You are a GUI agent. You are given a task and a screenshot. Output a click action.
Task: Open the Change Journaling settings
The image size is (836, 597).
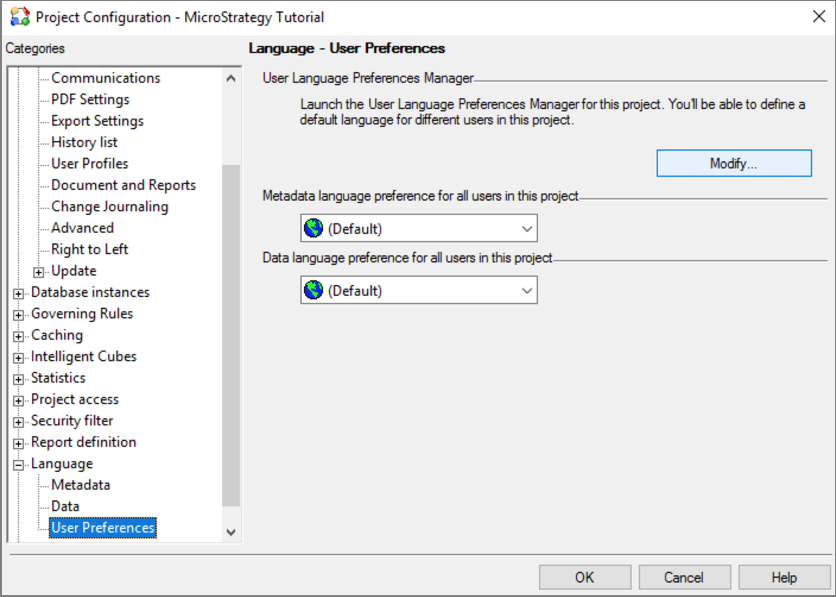(x=109, y=206)
